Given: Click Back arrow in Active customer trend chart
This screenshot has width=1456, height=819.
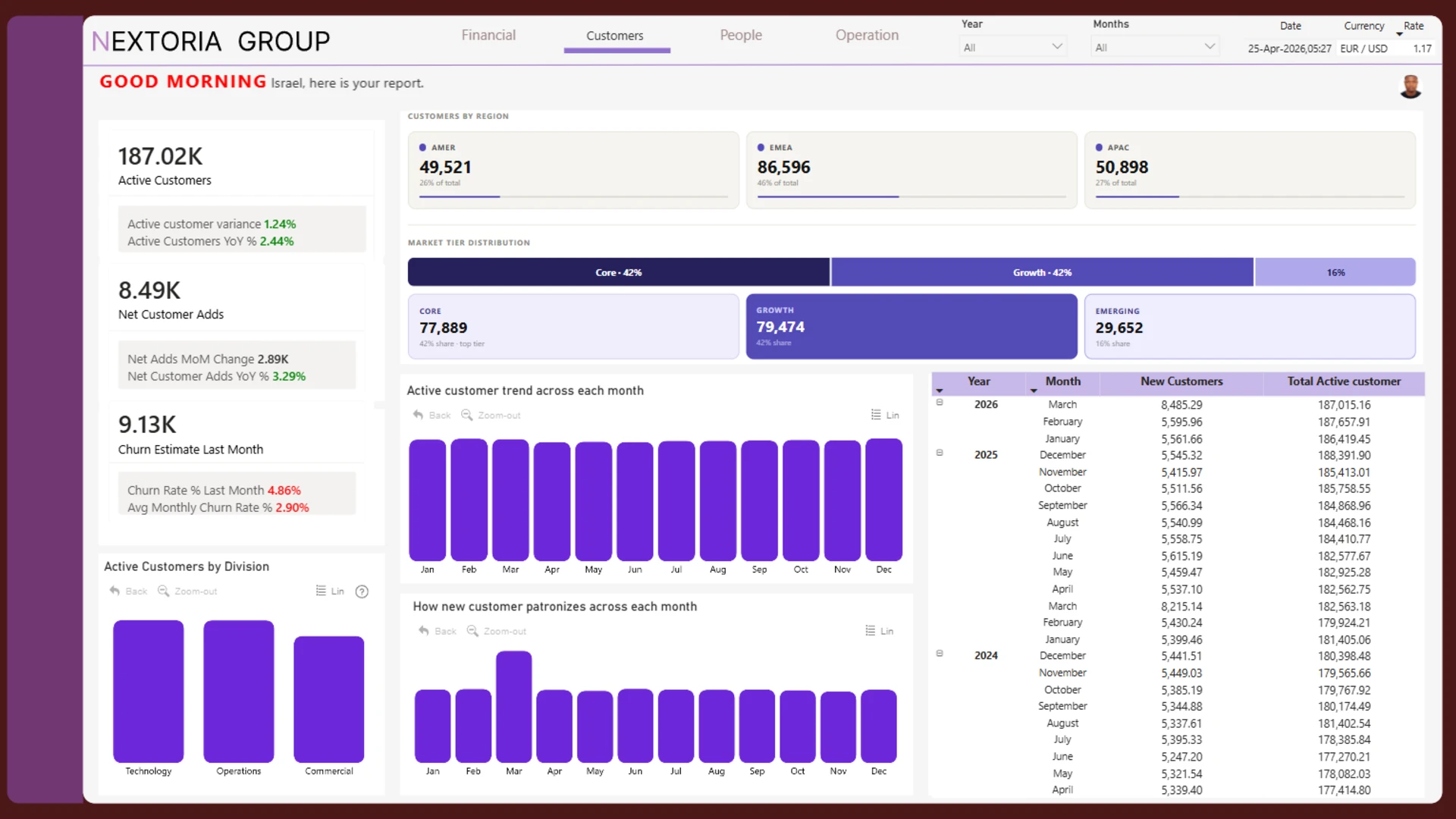Looking at the screenshot, I should click(x=418, y=415).
